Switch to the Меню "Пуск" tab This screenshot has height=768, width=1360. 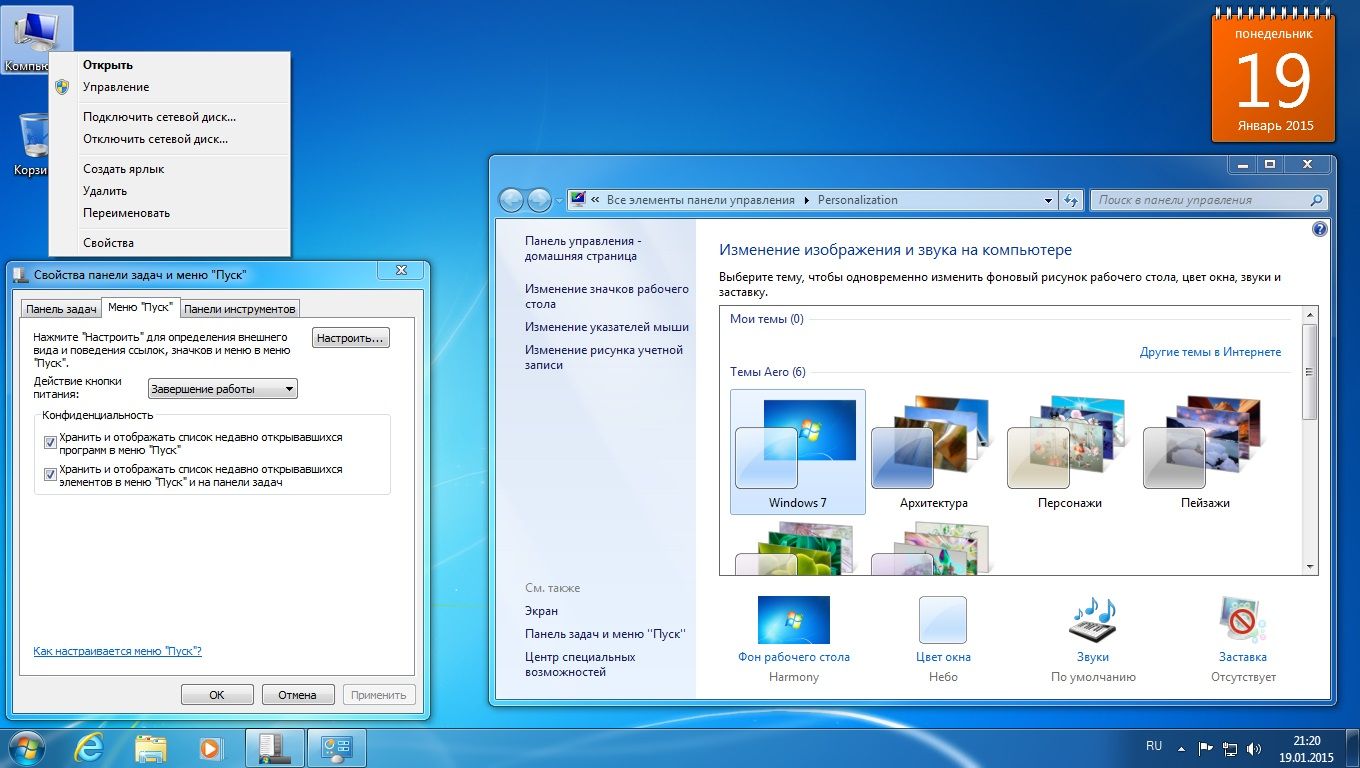(x=140, y=307)
